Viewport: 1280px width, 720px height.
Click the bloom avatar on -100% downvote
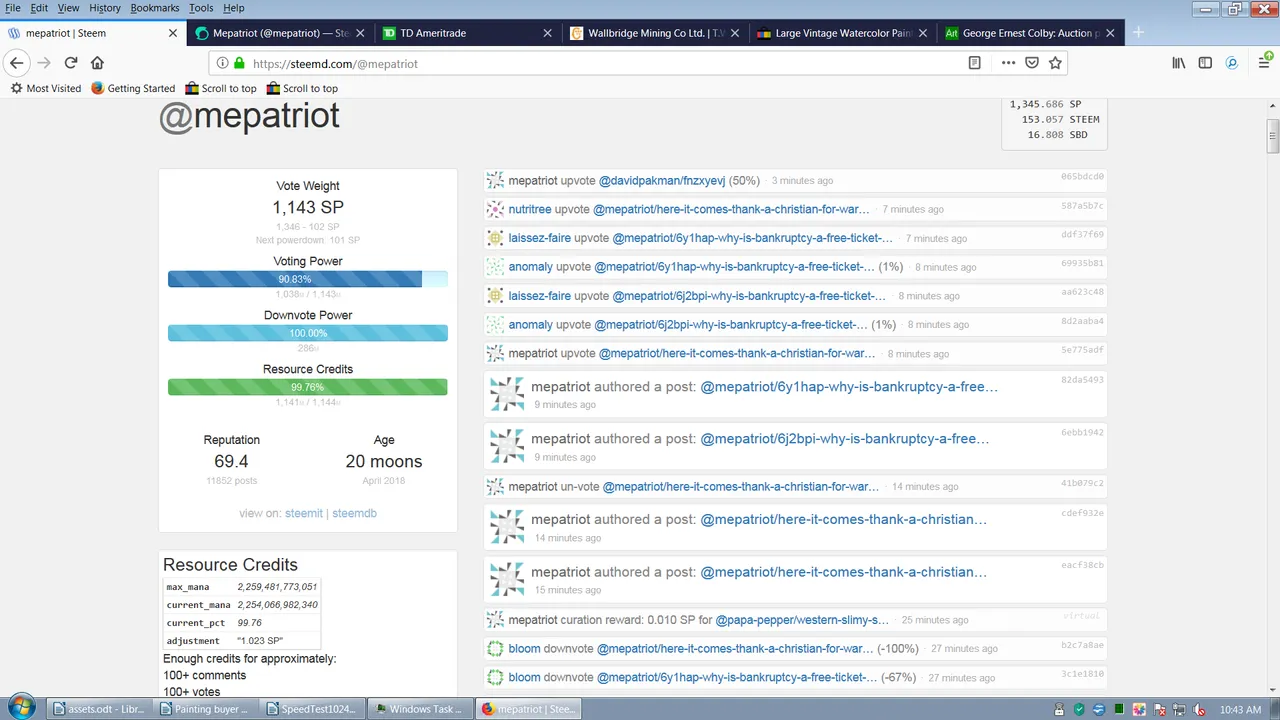495,648
